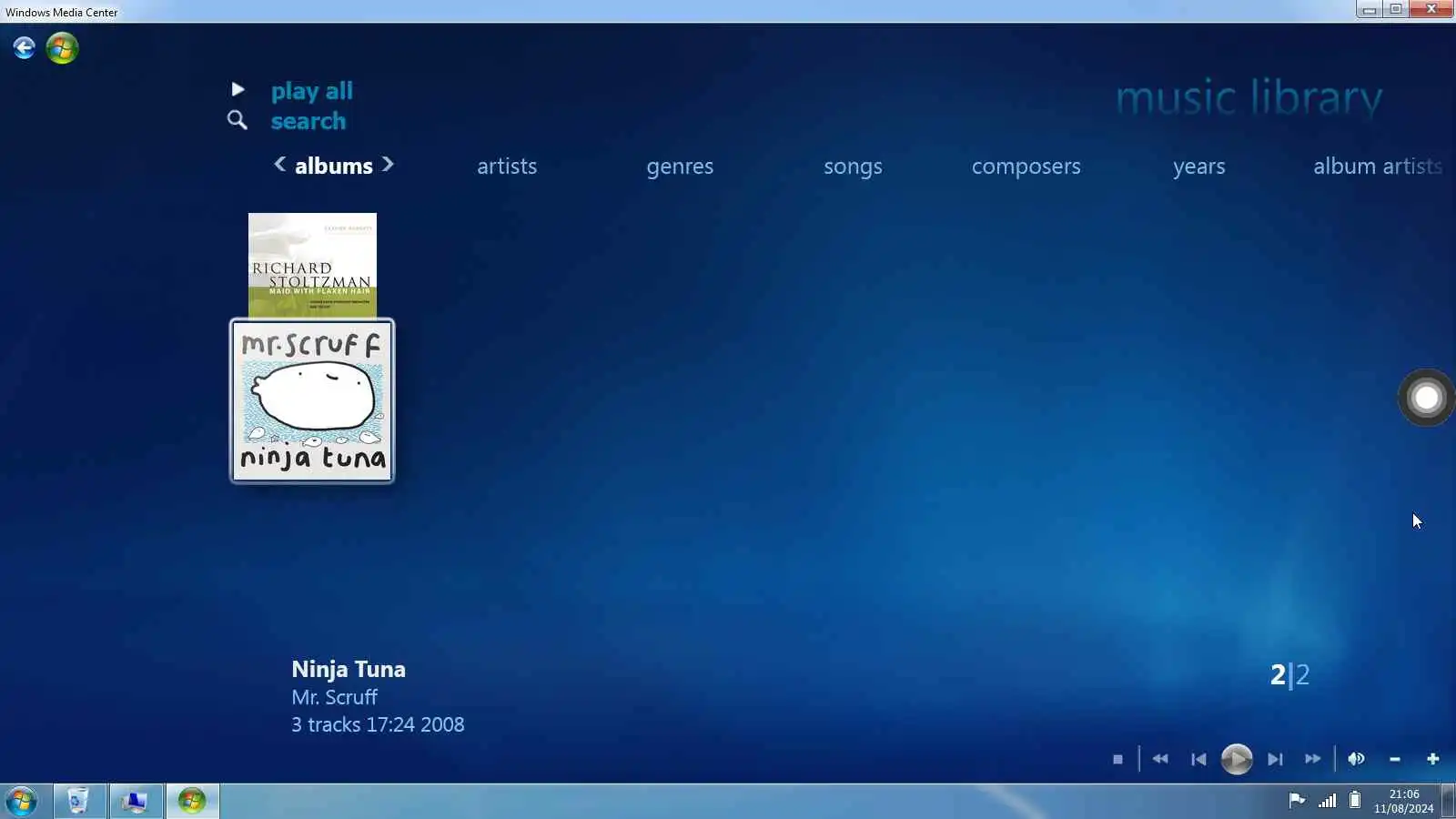The height and width of the screenshot is (819, 1456).
Task: Switch to the songs view
Action: tap(853, 167)
